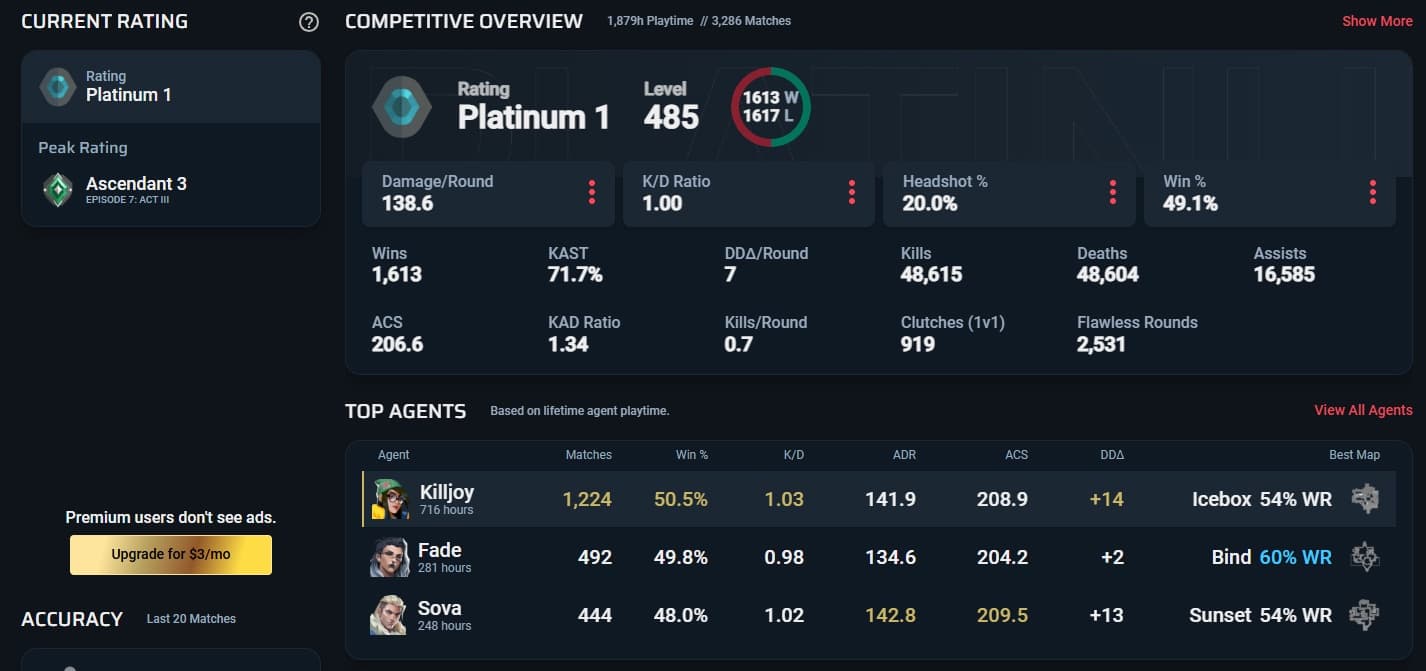Click the Headshot % 20.0% stat card
The image size is (1426, 671).
1009,193
